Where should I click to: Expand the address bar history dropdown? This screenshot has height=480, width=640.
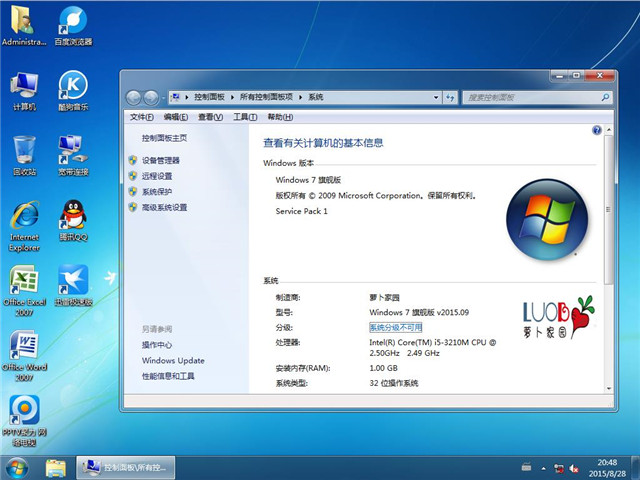[x=436, y=97]
